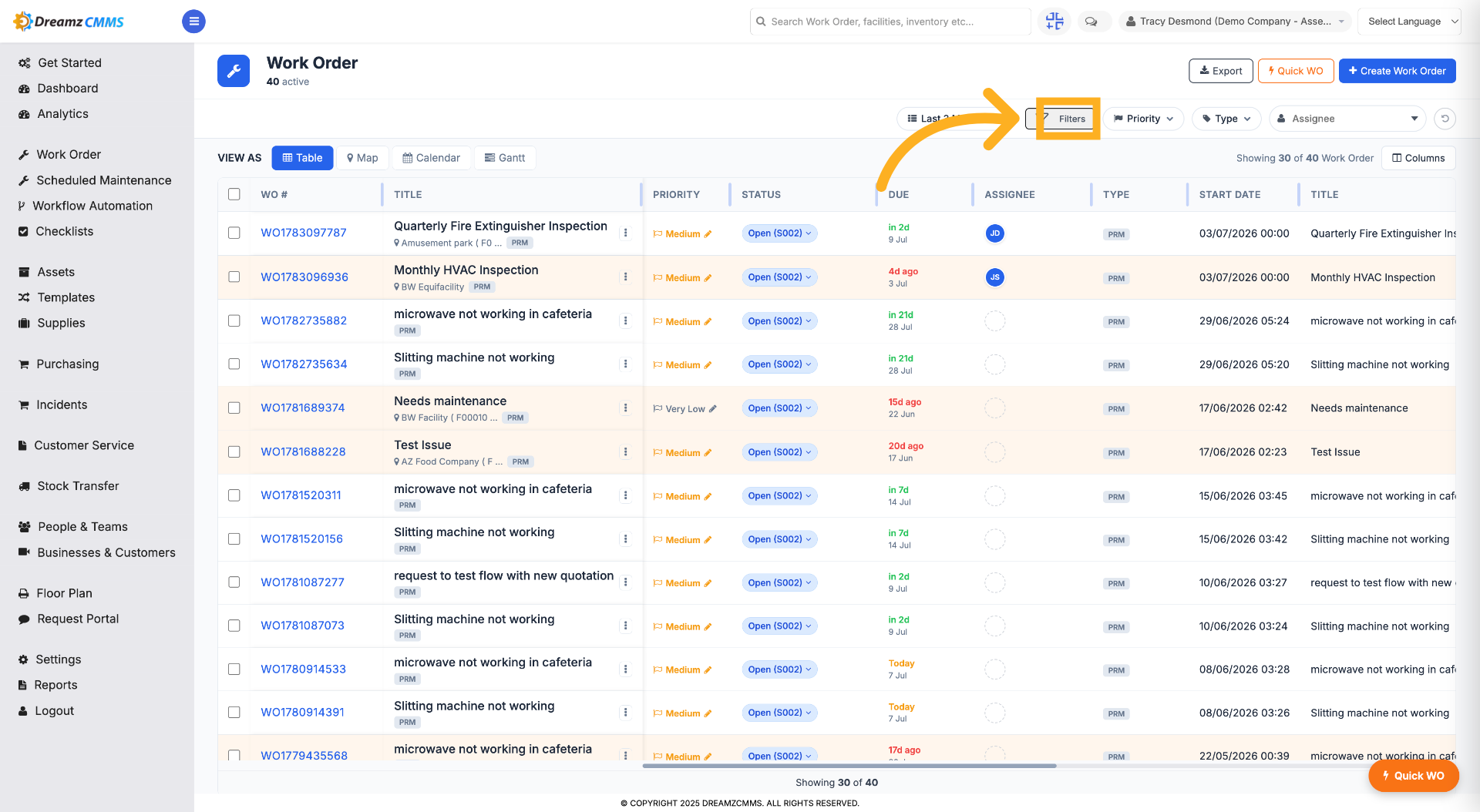Open kebab menu for Needs maintenance row

(x=625, y=408)
